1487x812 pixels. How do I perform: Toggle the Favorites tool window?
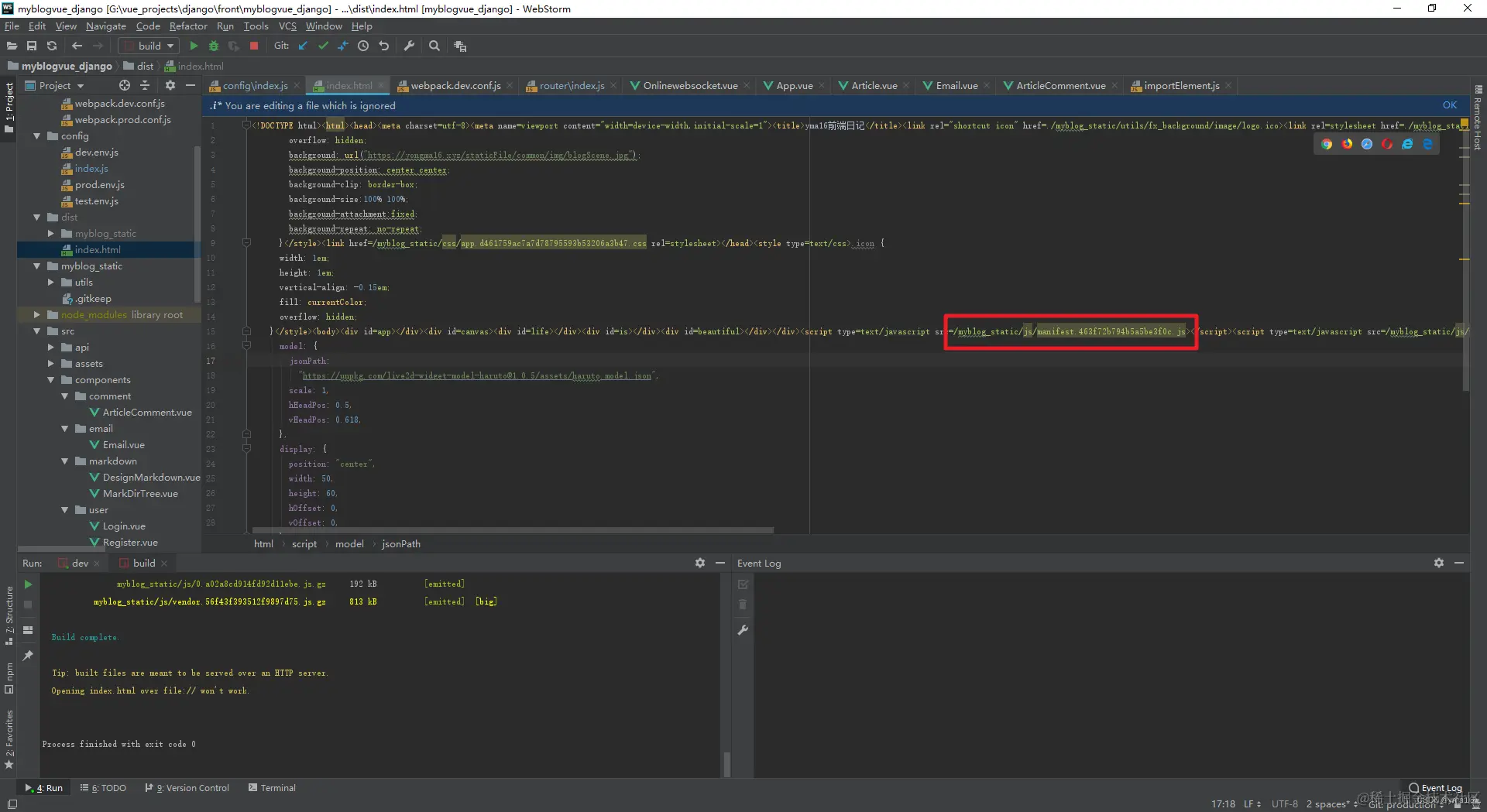9,735
